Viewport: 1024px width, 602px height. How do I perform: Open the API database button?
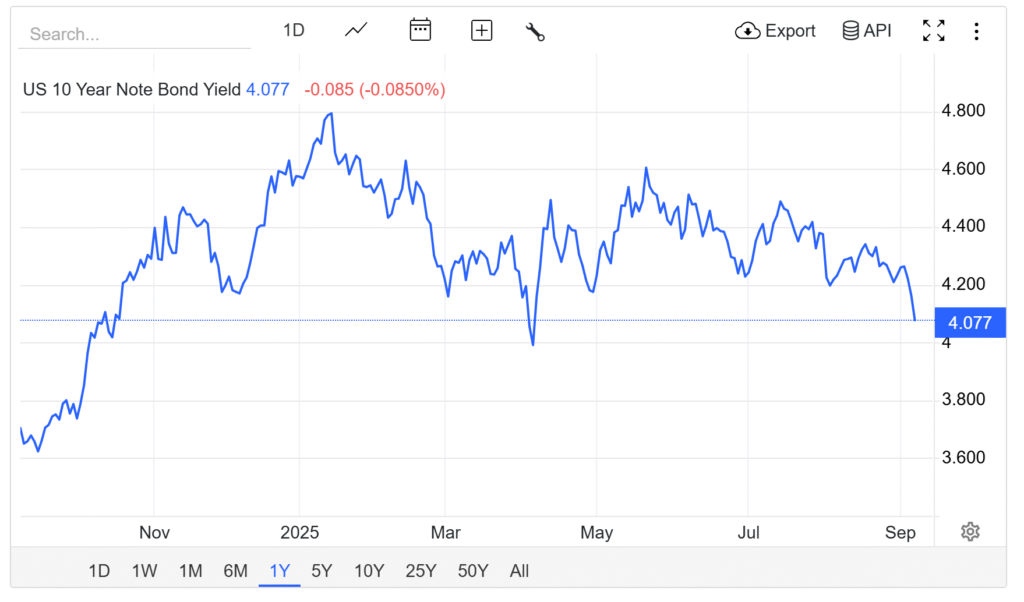pos(866,31)
